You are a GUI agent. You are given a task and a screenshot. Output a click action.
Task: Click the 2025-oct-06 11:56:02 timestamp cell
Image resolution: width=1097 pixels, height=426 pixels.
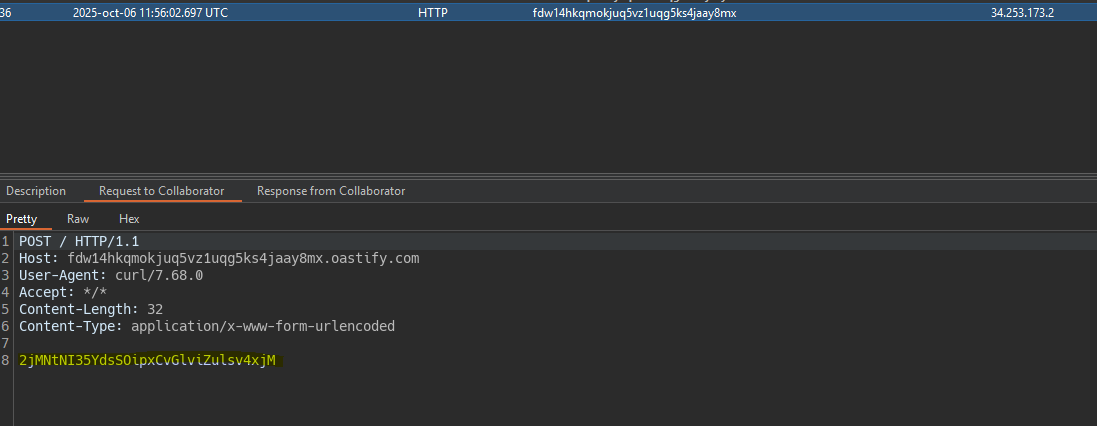click(x=150, y=13)
